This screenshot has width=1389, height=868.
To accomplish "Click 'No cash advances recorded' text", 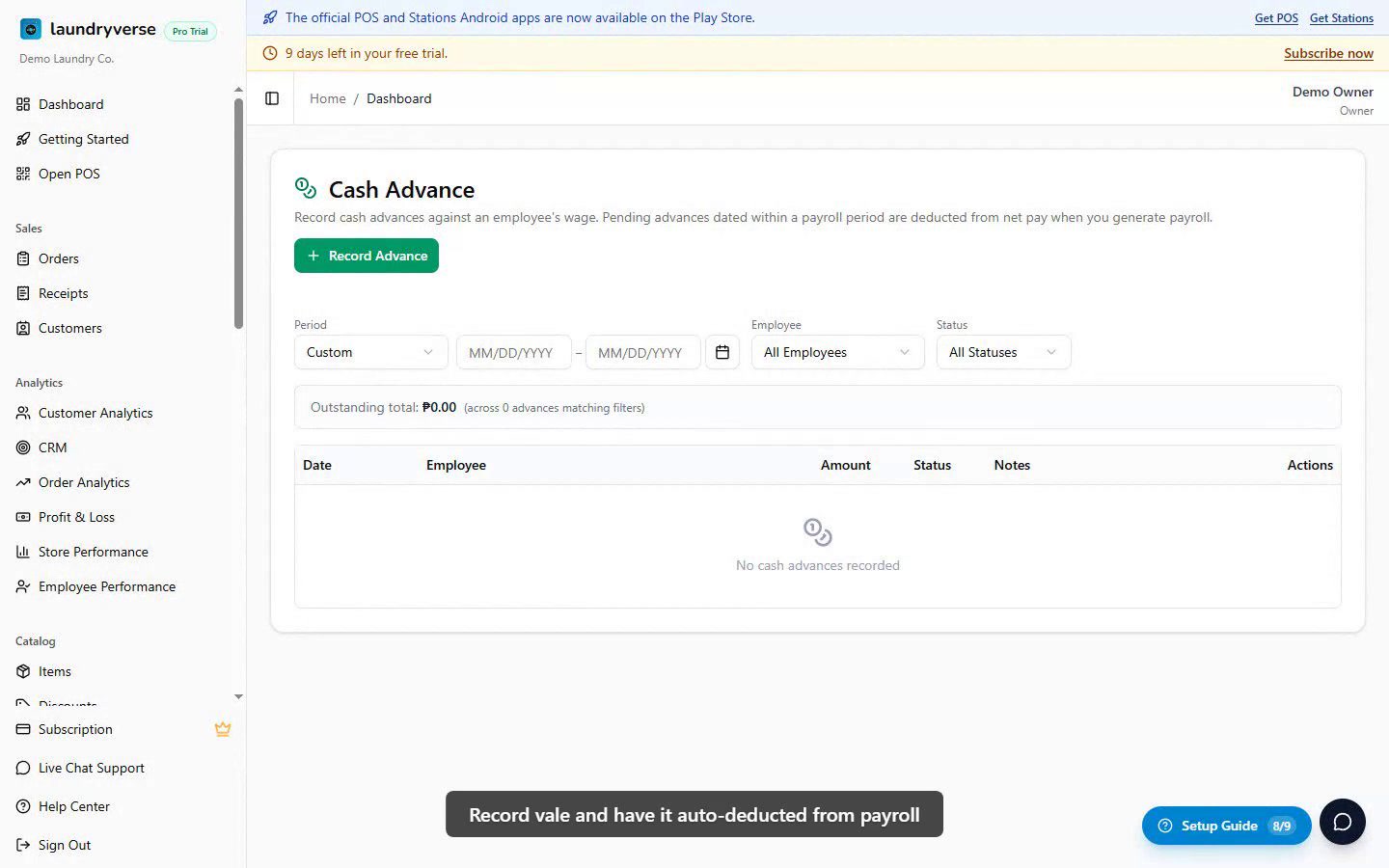I will click(x=818, y=565).
